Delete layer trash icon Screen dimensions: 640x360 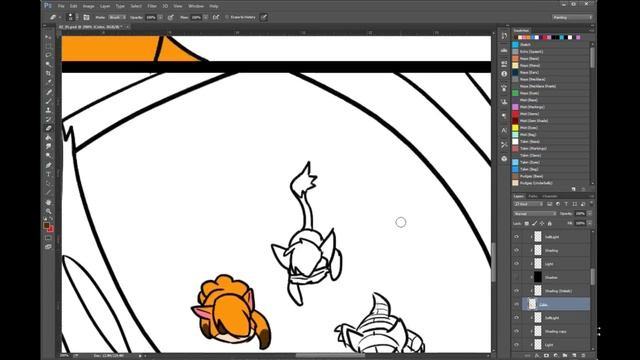pyautogui.click(x=584, y=356)
